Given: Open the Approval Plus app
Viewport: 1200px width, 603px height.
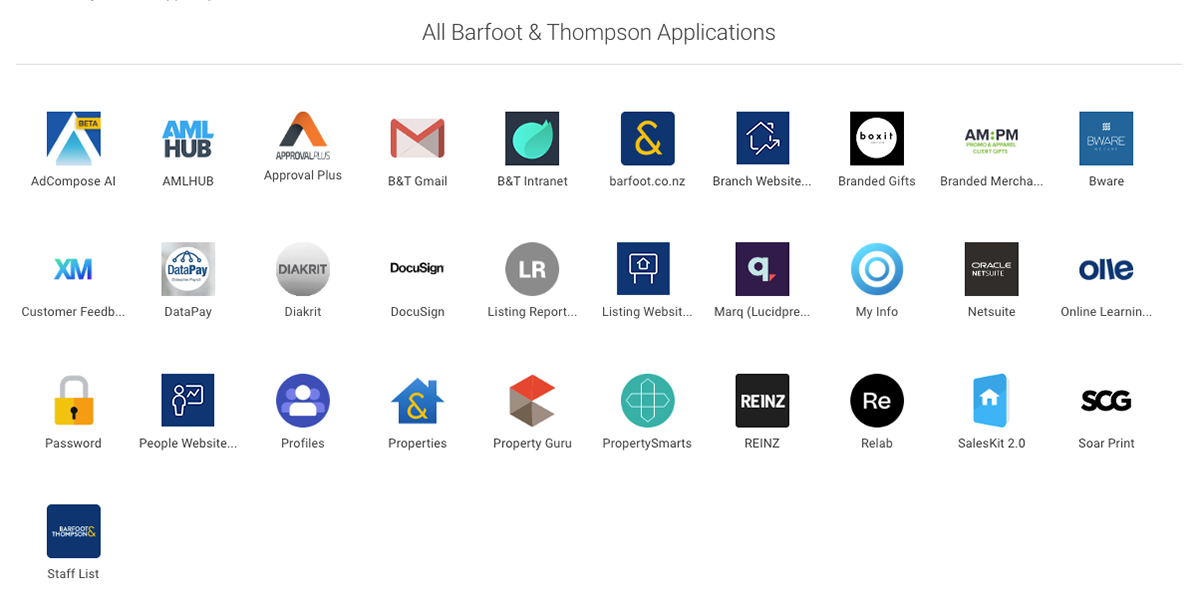Looking at the screenshot, I should click(303, 138).
